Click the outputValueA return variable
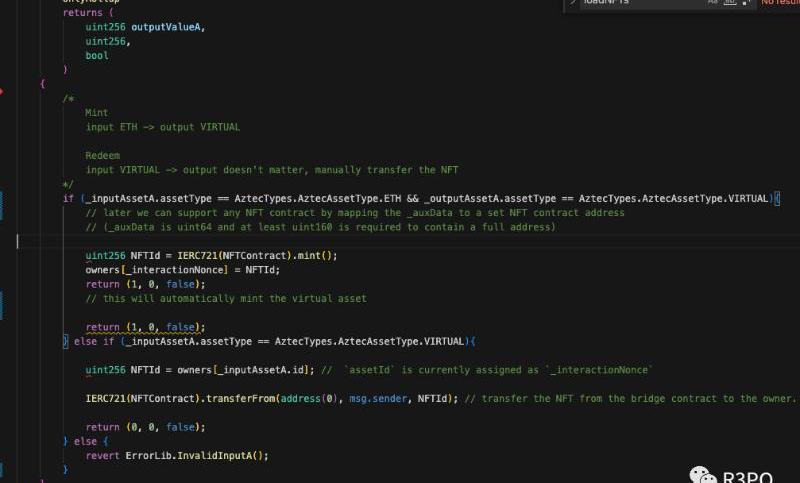Viewport: 800px width, 483px height. [x=168, y=27]
